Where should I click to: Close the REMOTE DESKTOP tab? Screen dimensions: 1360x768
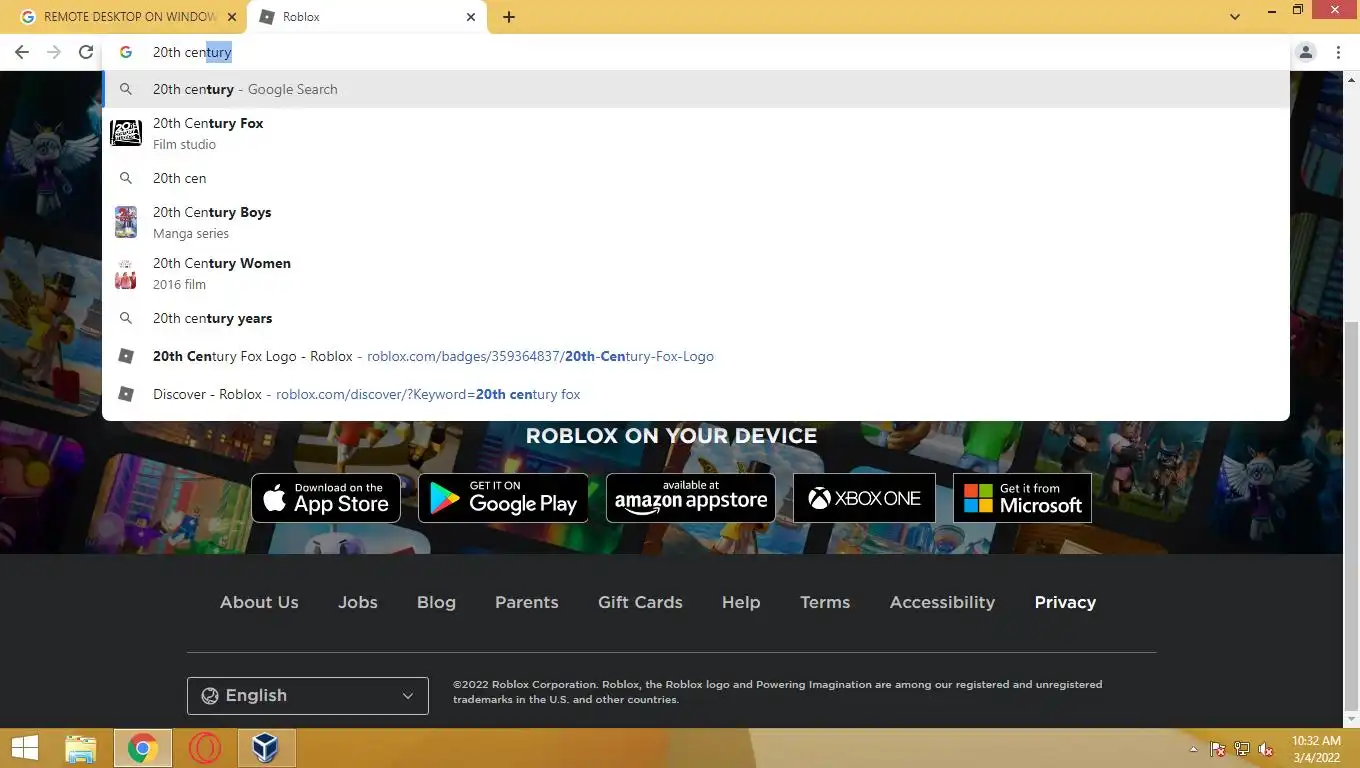coord(231,17)
